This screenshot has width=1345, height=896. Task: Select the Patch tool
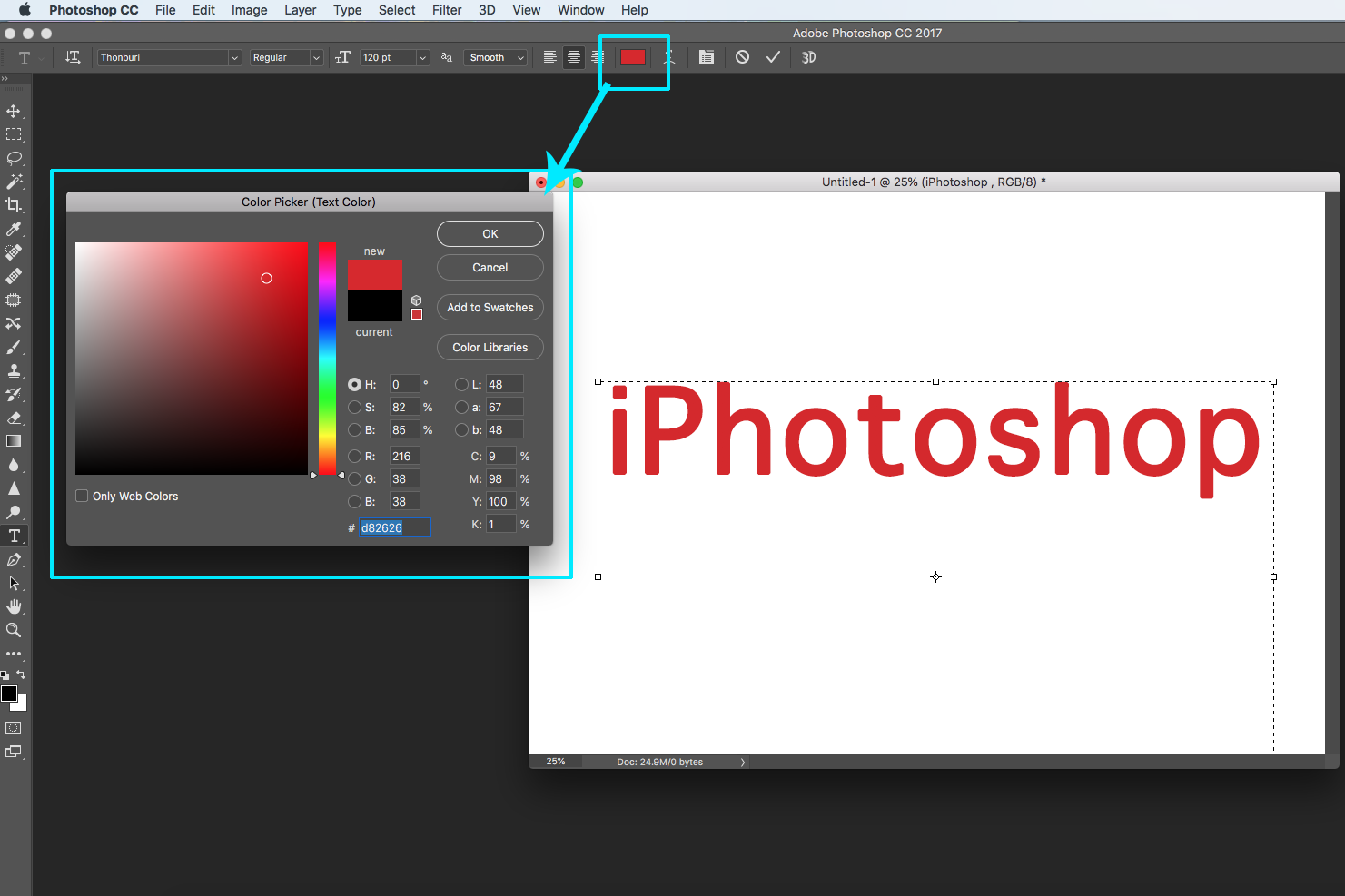14,300
